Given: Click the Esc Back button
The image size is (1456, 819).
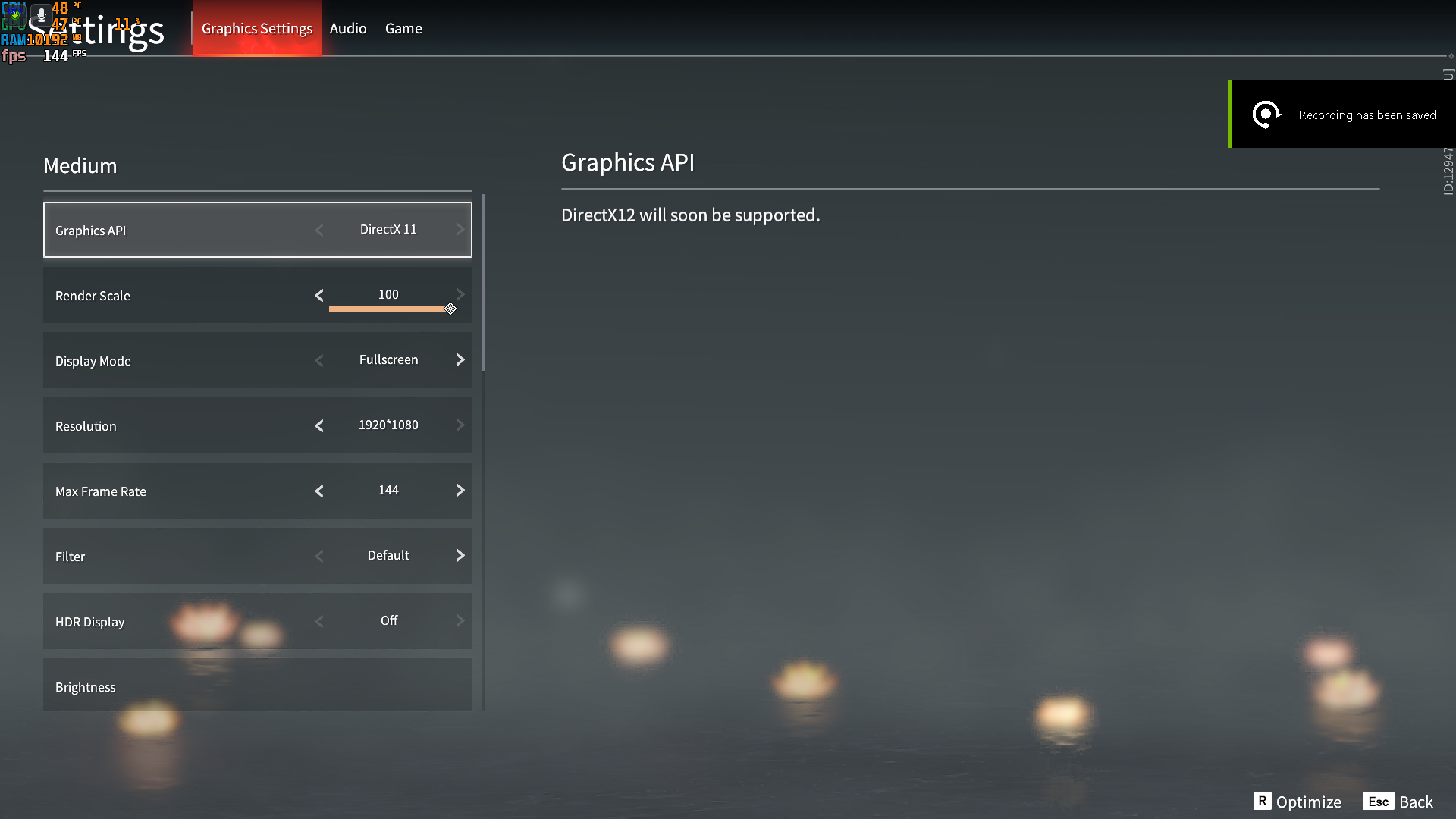Looking at the screenshot, I should pyautogui.click(x=1398, y=802).
